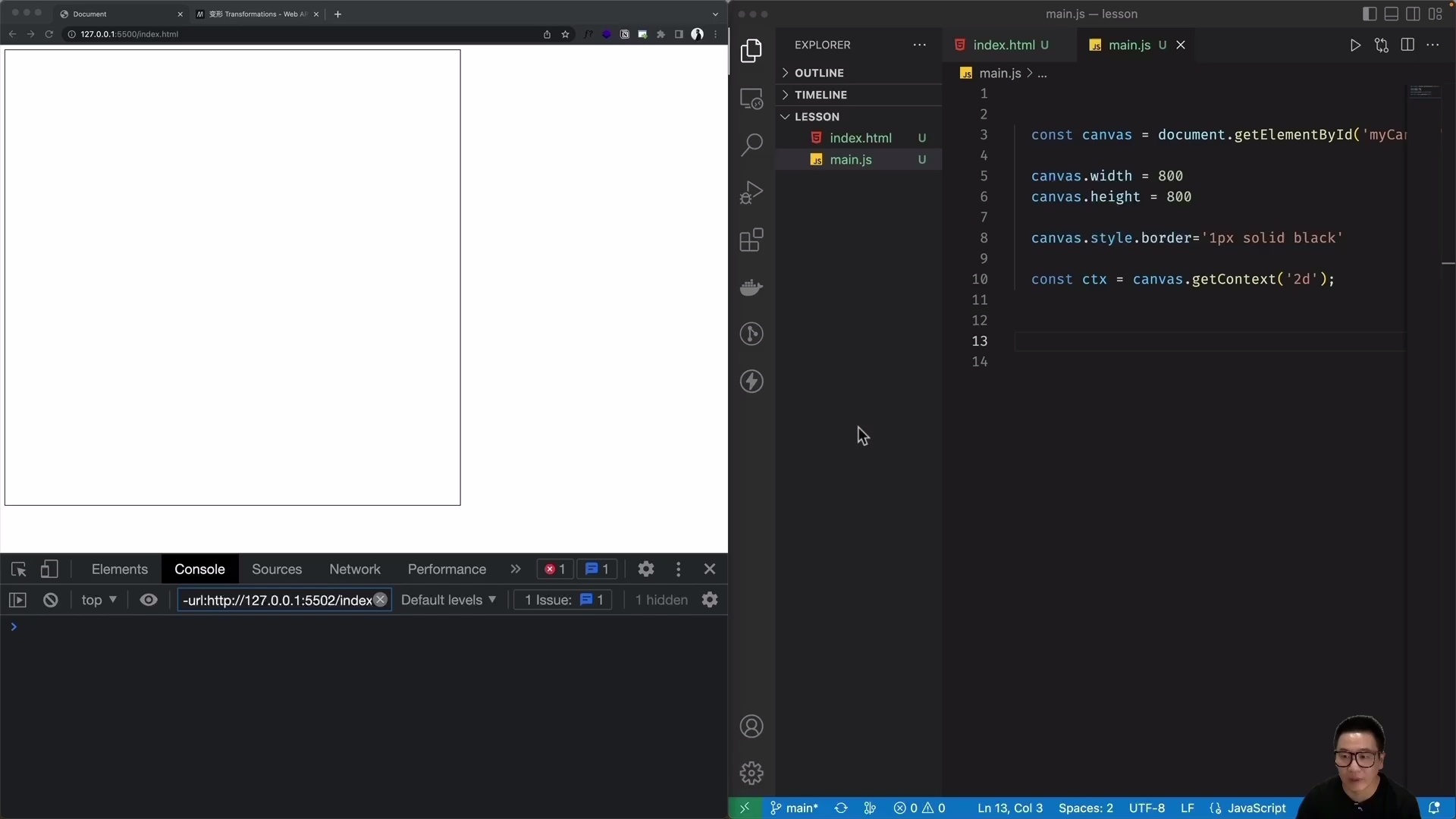Open the Extensions view in the activity bar
This screenshot has width=1456, height=819.
[752, 240]
